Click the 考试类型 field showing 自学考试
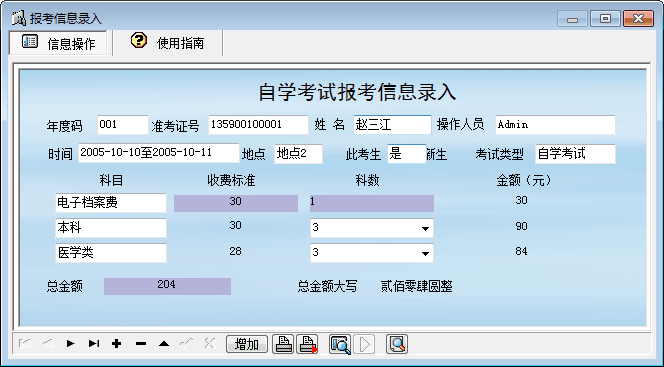664x367 pixels. pyautogui.click(x=575, y=154)
